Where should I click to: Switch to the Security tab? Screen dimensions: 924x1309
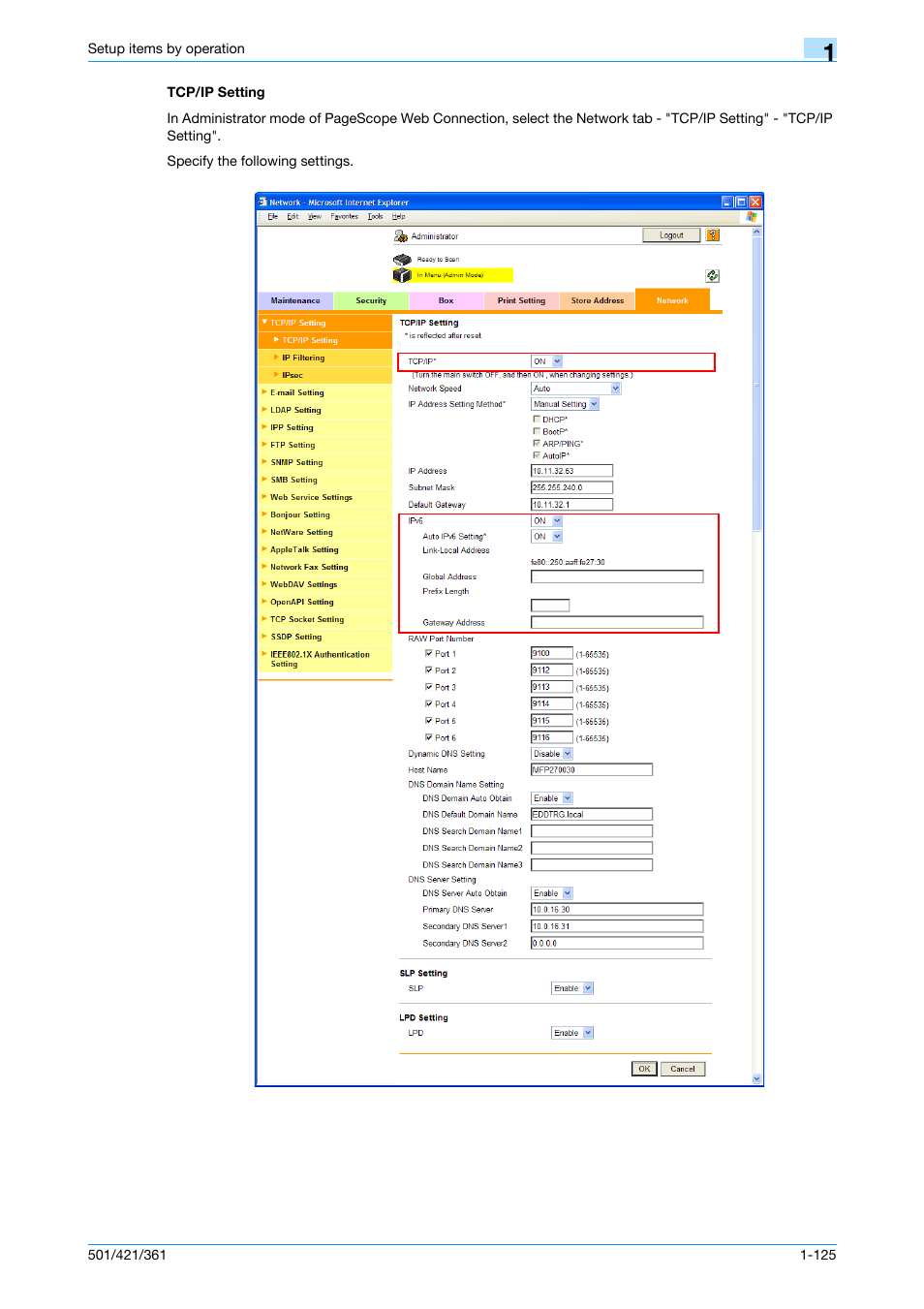pyautogui.click(x=371, y=301)
